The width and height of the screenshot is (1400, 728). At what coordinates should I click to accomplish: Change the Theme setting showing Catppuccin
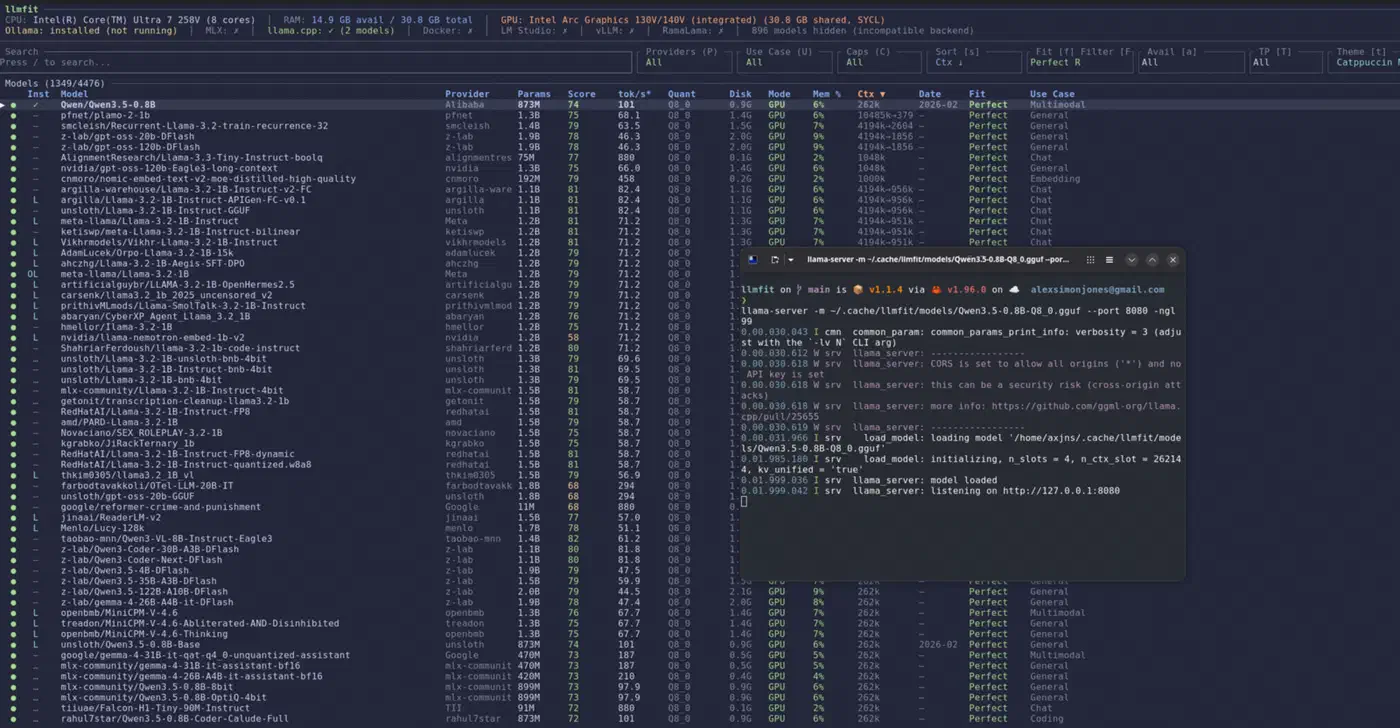pyautogui.click(x=1364, y=62)
